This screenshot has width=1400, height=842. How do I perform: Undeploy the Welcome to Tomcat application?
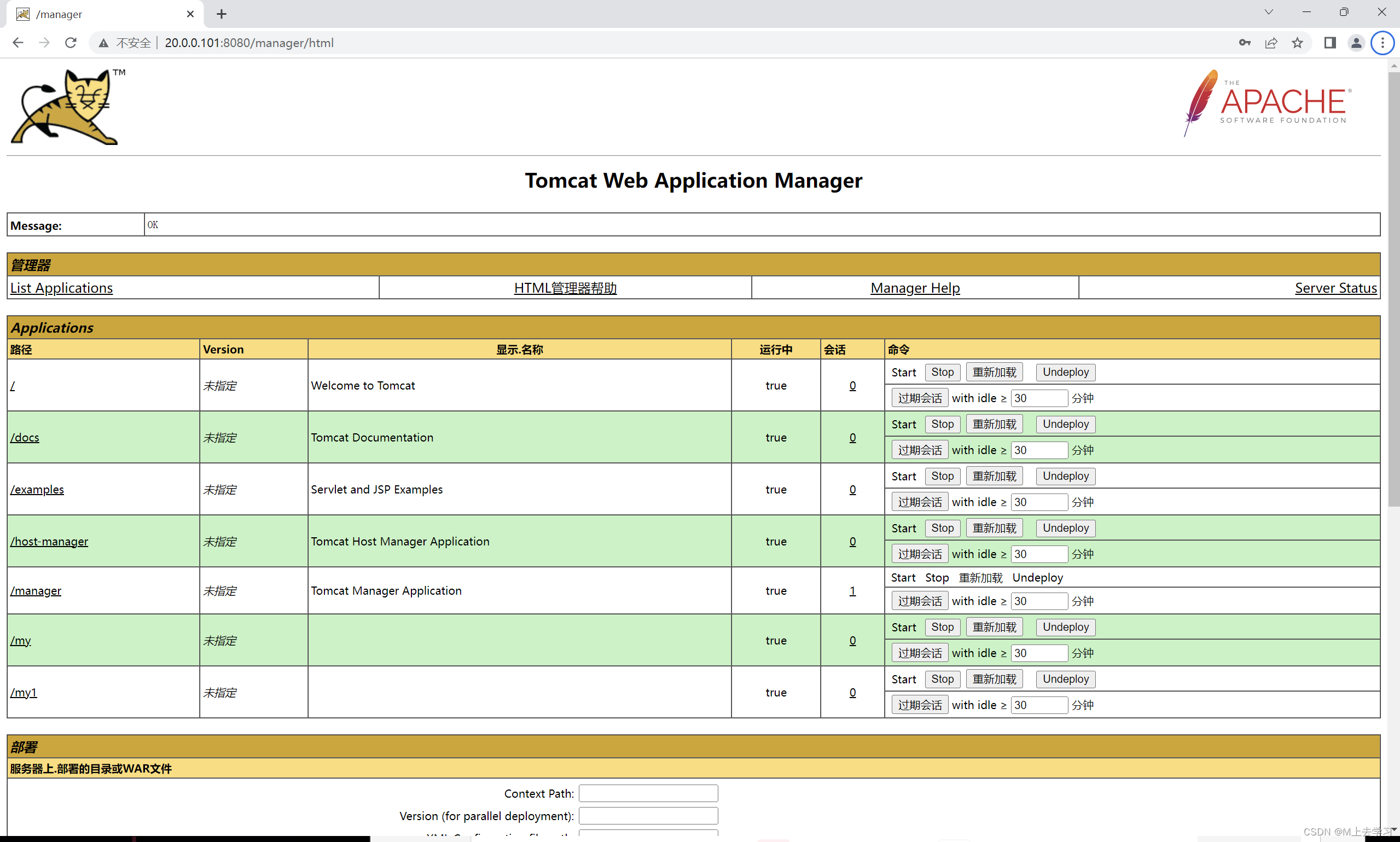tap(1065, 372)
